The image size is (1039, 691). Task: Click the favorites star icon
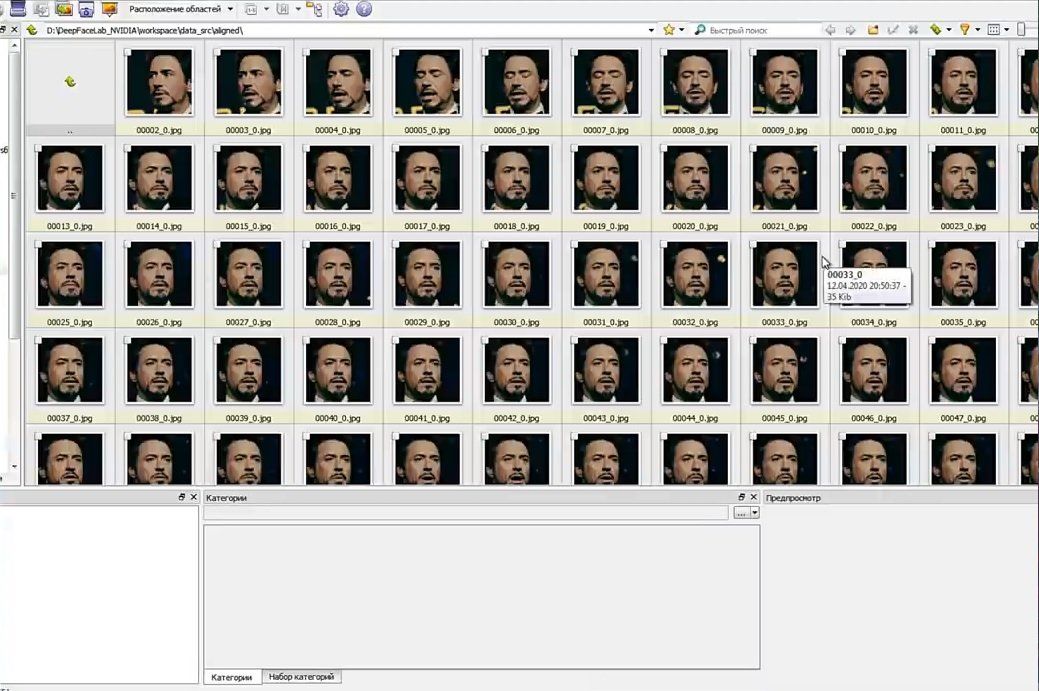click(669, 30)
